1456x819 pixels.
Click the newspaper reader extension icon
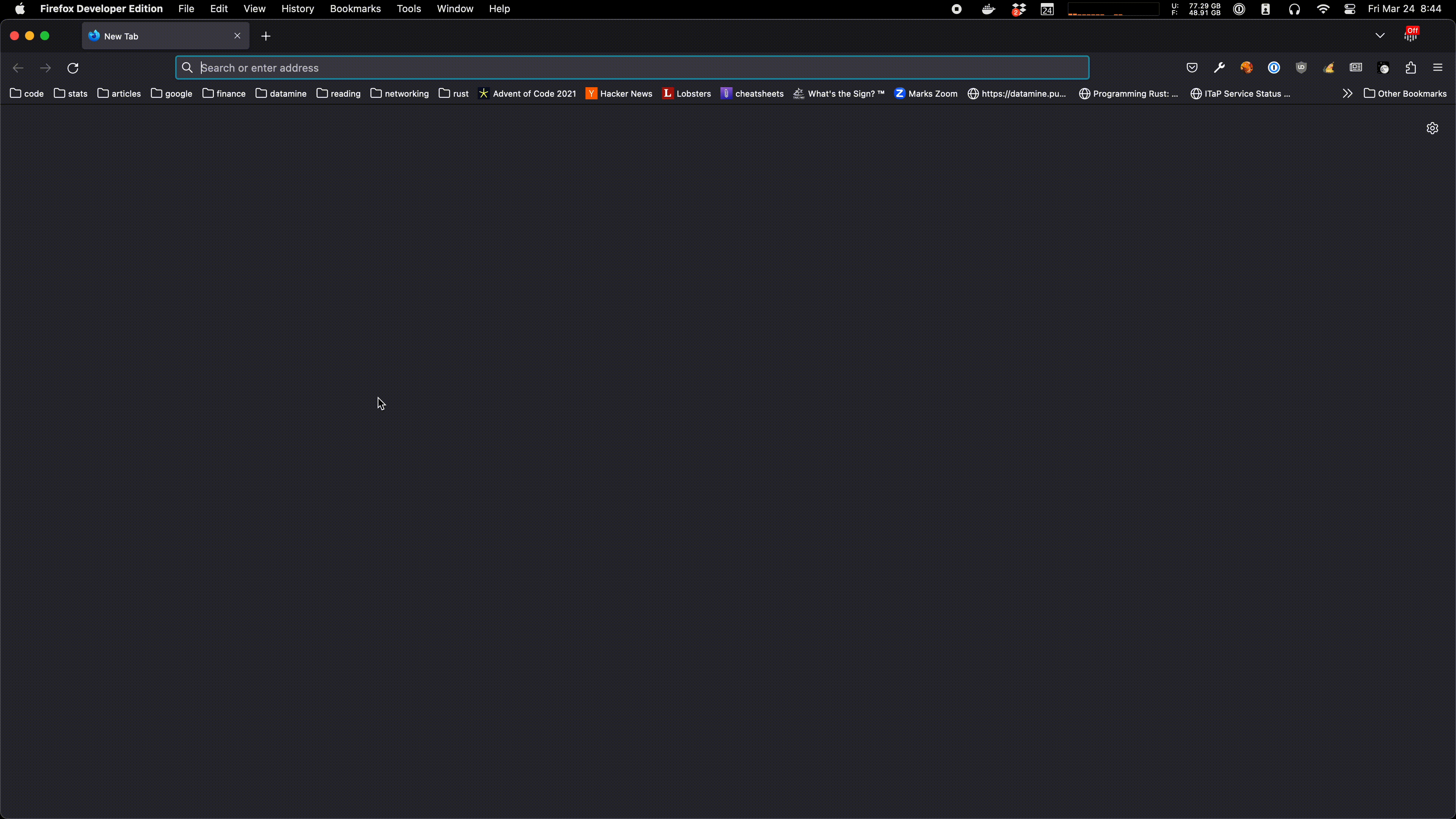[x=1356, y=68]
